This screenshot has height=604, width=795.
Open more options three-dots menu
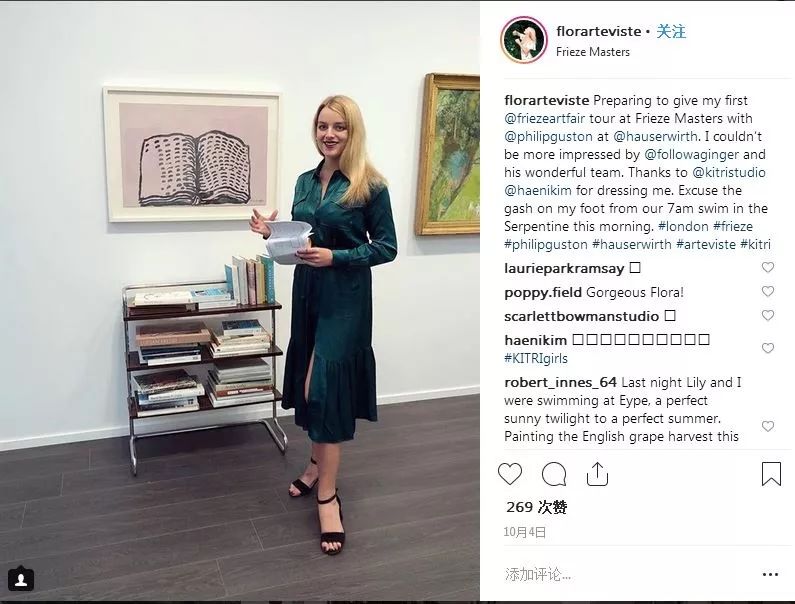[770, 575]
